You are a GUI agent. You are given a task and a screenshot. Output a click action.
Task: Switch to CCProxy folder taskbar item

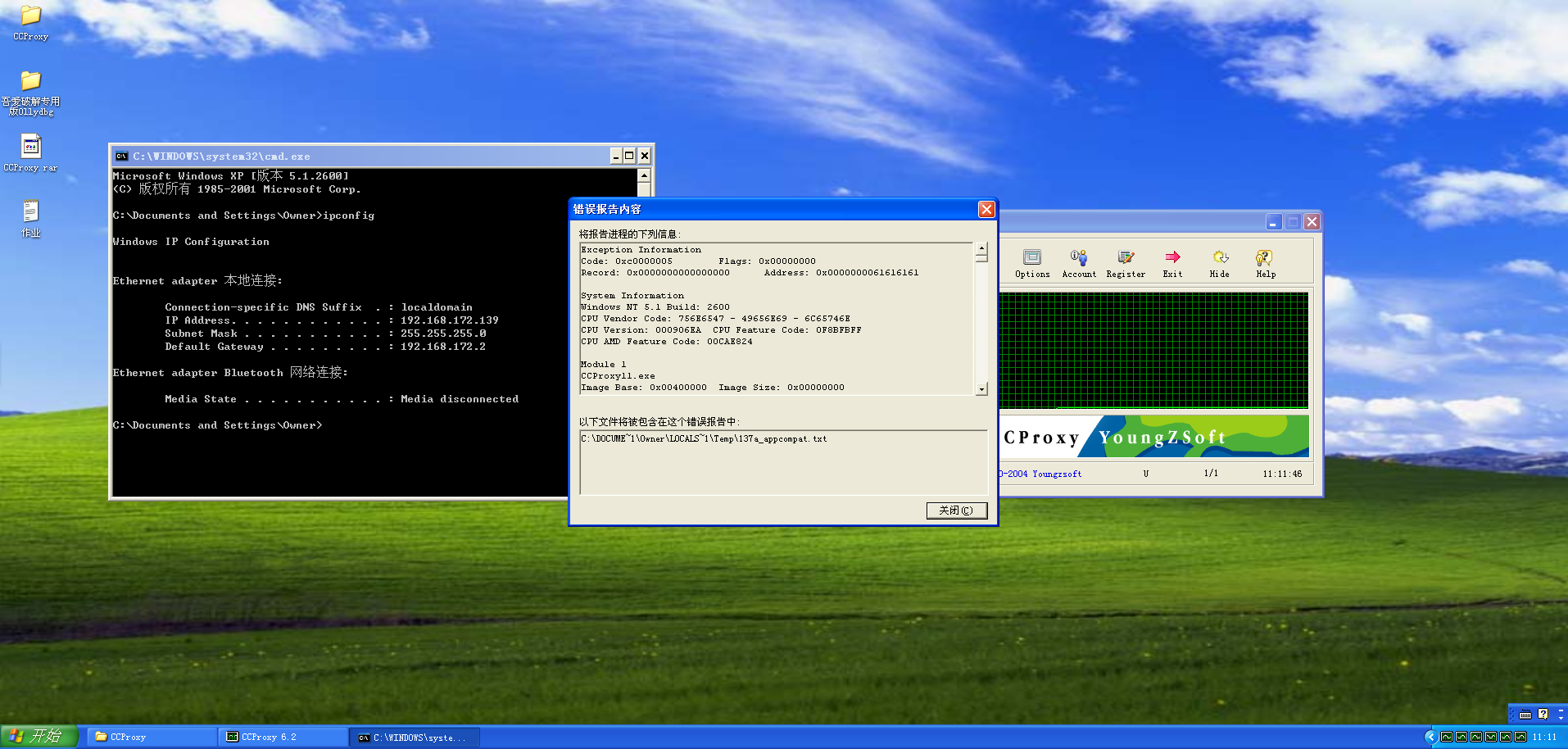[x=152, y=737]
